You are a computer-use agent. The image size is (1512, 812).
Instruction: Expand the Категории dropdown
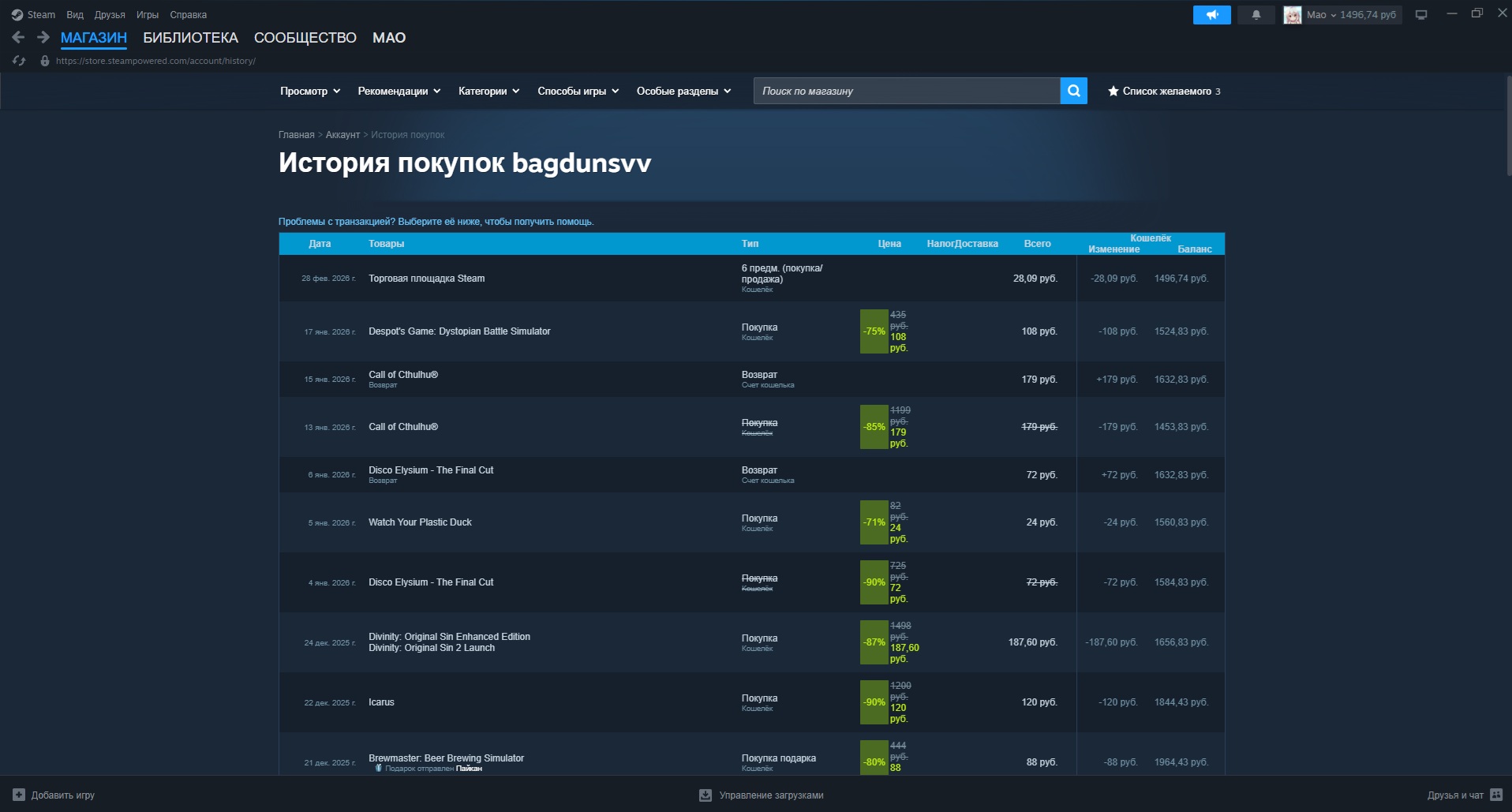click(489, 91)
